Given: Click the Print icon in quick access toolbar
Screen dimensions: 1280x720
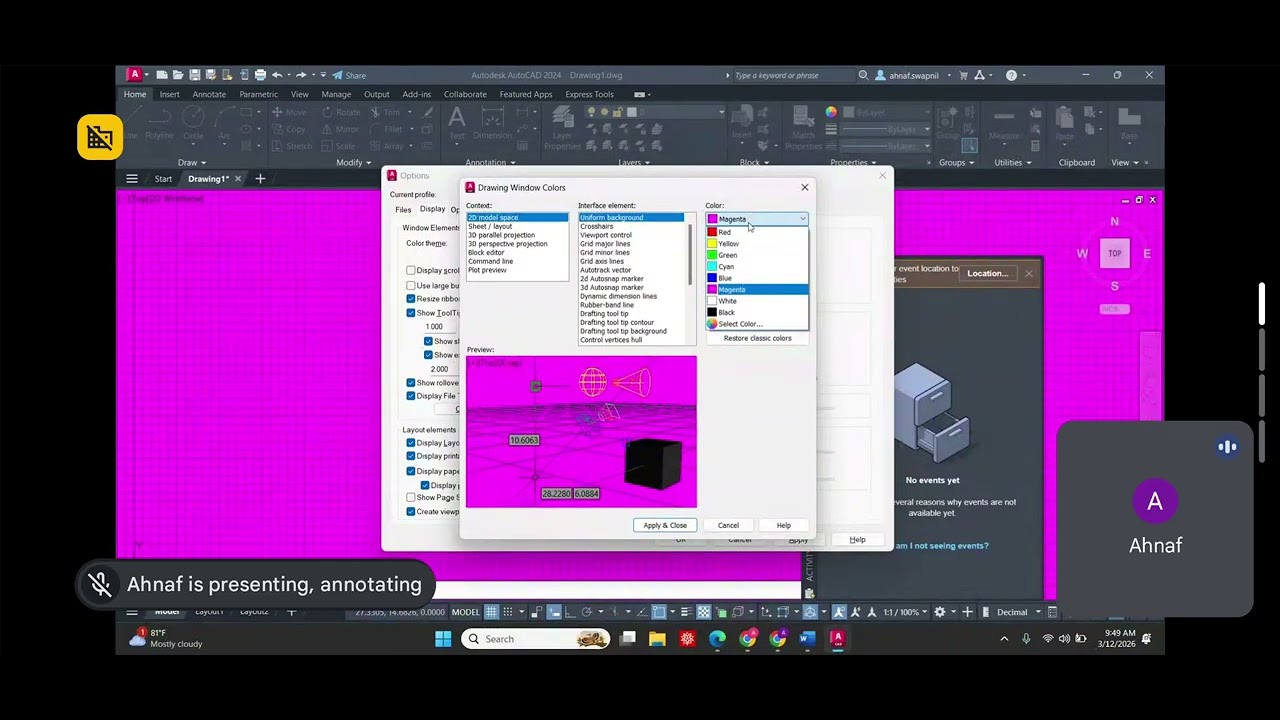Looking at the screenshot, I should [260, 75].
